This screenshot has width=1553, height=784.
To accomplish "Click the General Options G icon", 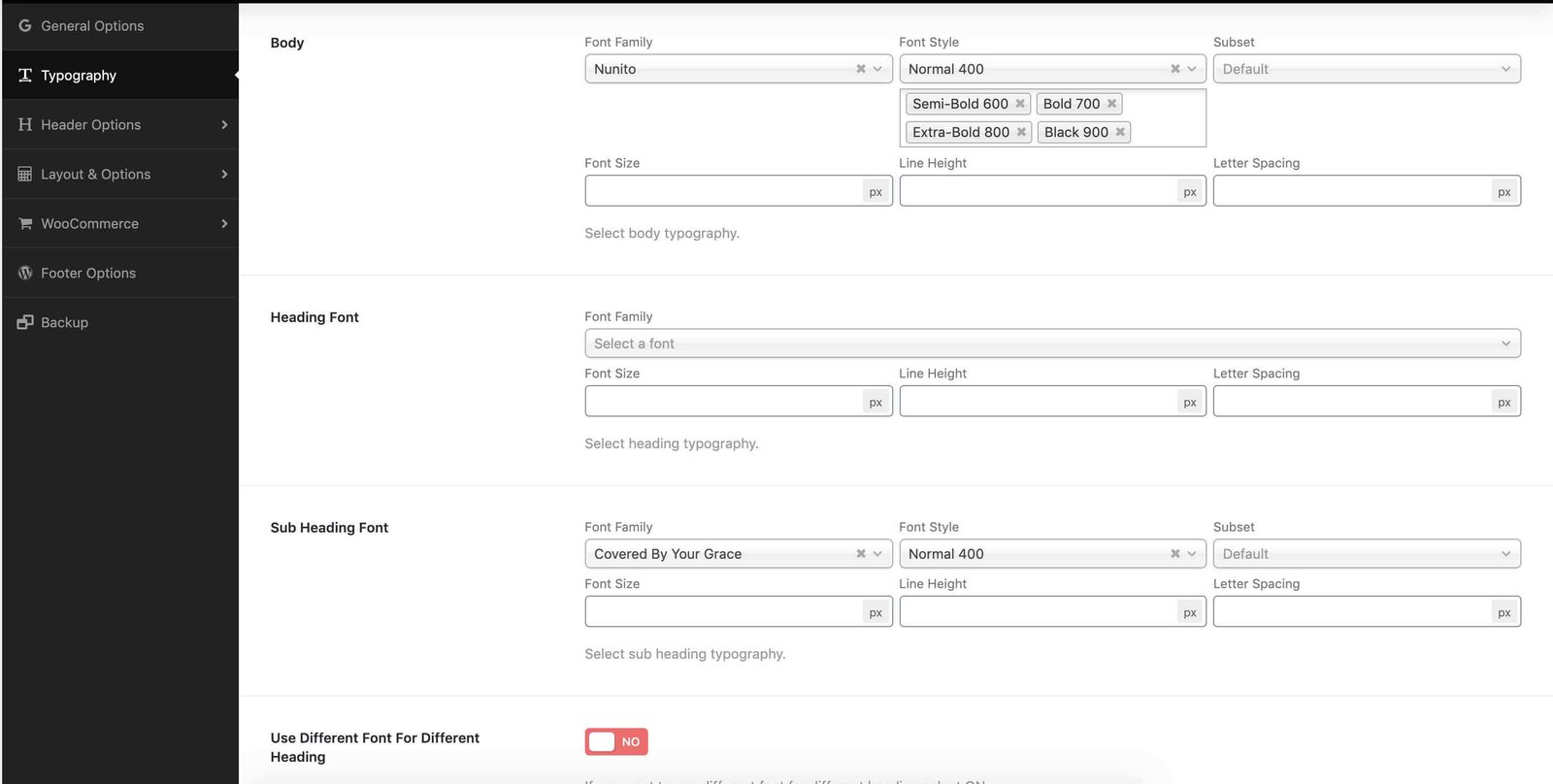I will [25, 26].
